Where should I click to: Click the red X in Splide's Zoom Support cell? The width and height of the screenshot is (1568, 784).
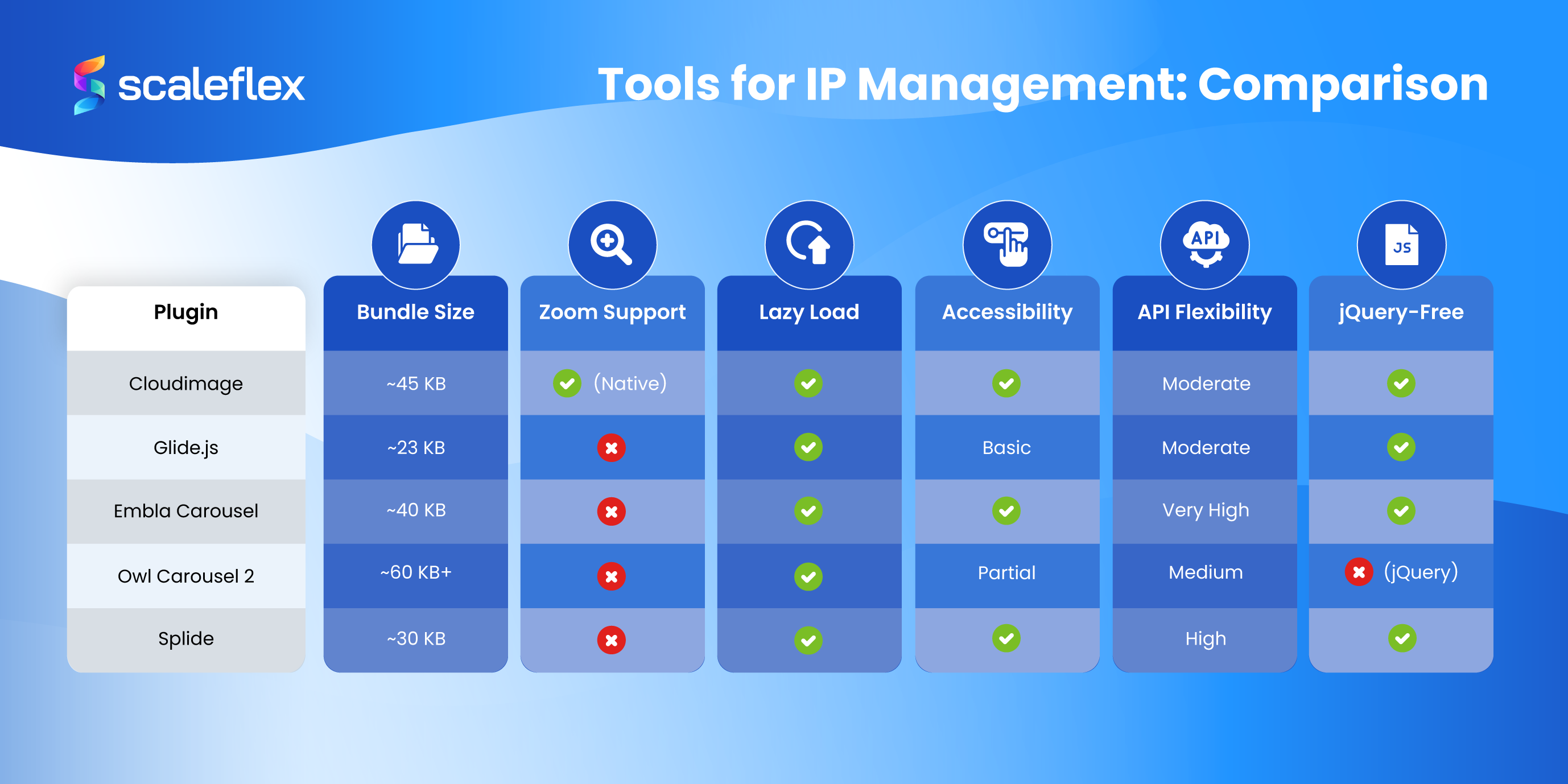click(612, 639)
